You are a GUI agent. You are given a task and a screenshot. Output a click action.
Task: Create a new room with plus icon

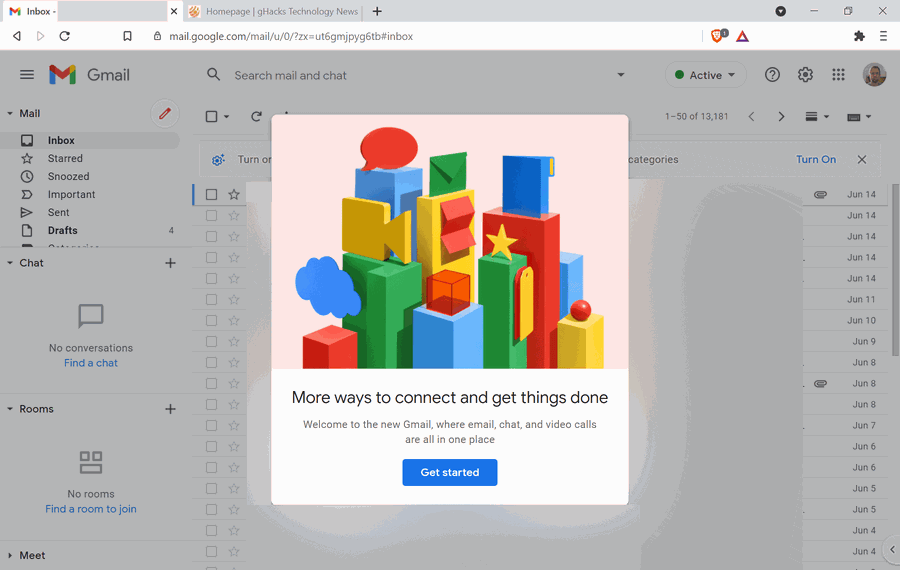(x=170, y=409)
